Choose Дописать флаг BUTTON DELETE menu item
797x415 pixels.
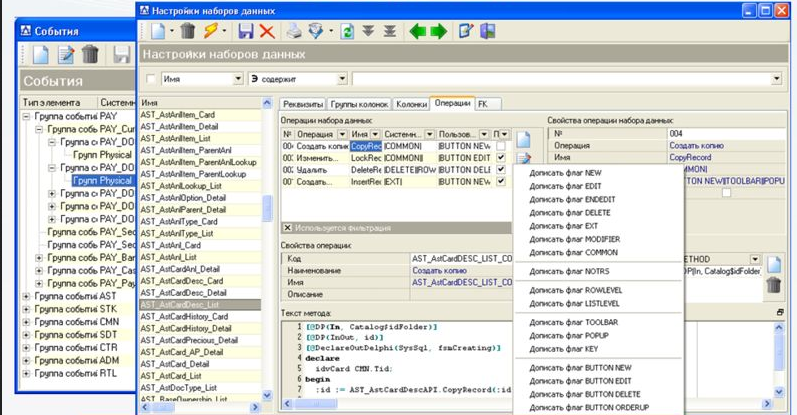point(585,394)
